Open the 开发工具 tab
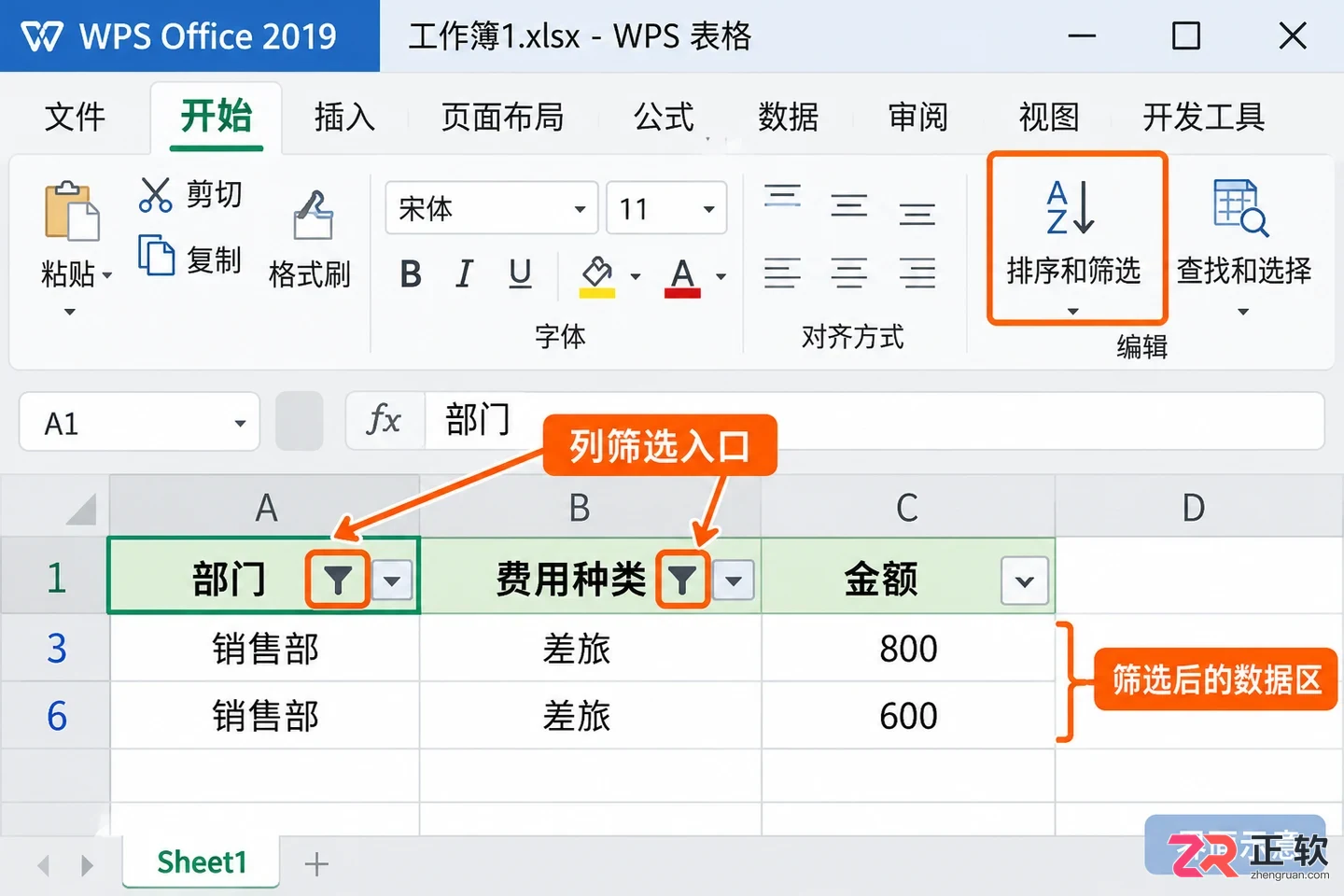This screenshot has width=1344, height=896. (1204, 118)
